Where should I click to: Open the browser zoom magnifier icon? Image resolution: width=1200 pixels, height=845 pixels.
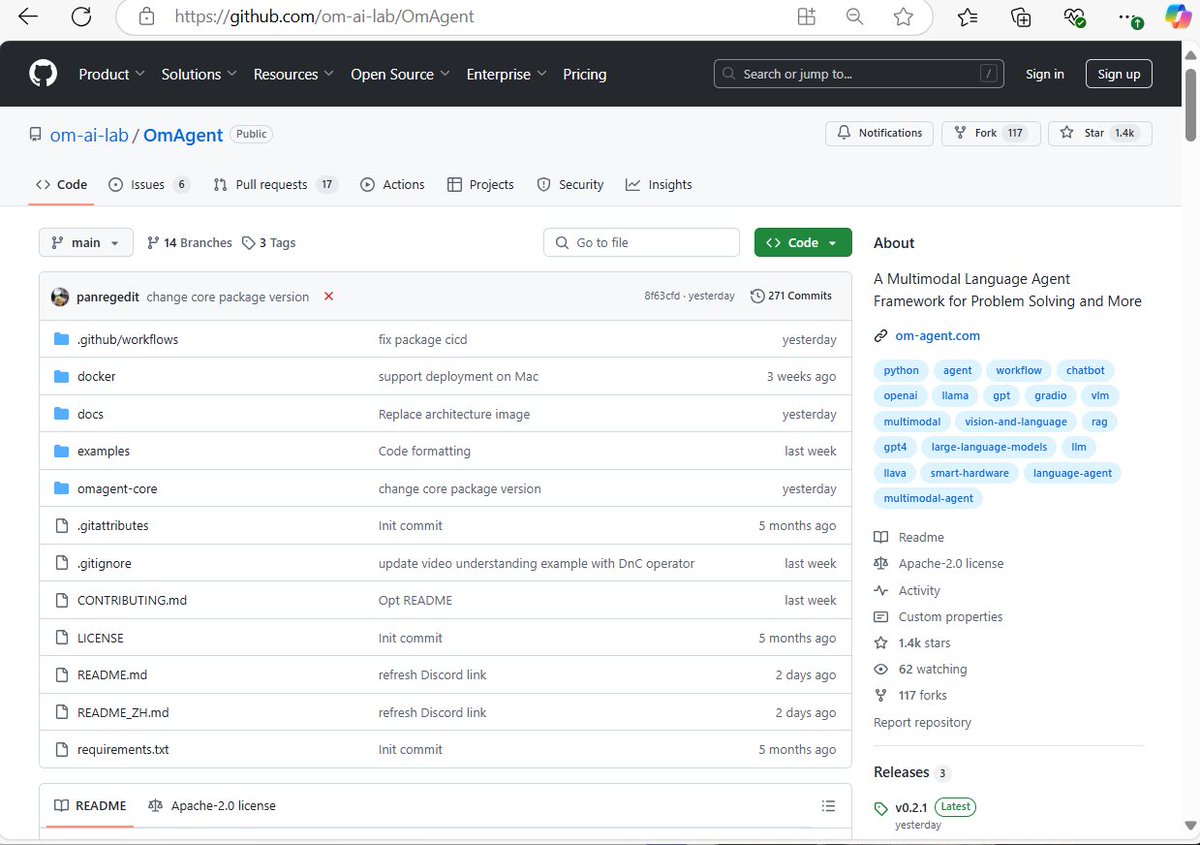pos(855,17)
